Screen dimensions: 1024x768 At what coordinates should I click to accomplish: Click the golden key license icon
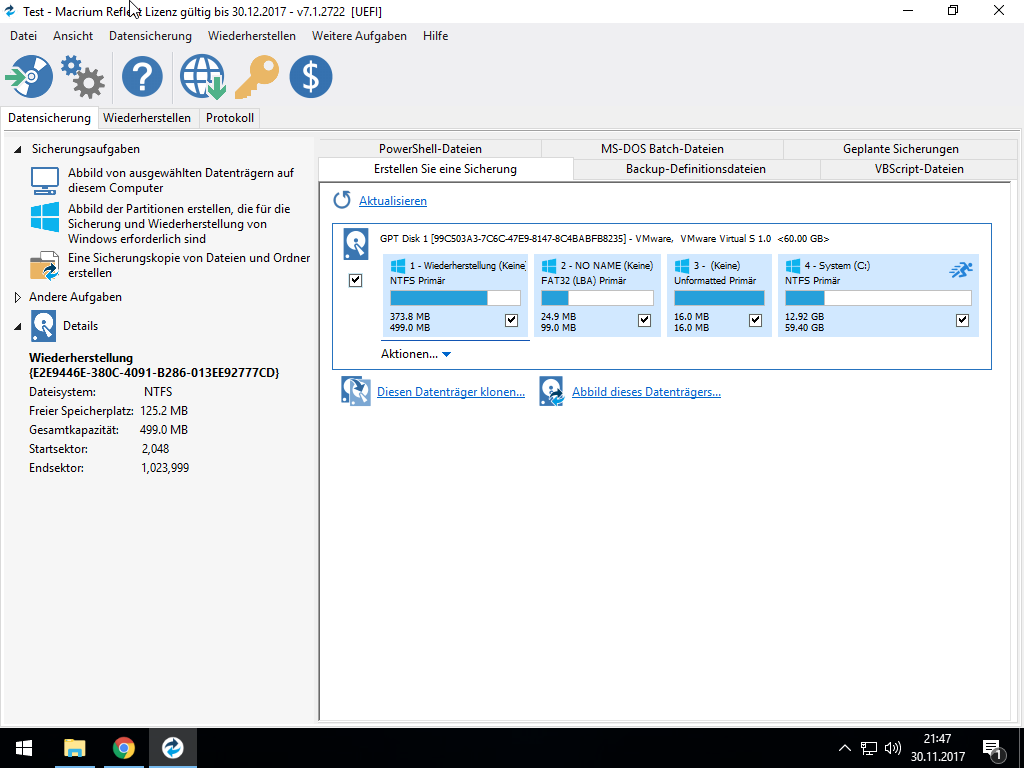(x=257, y=76)
